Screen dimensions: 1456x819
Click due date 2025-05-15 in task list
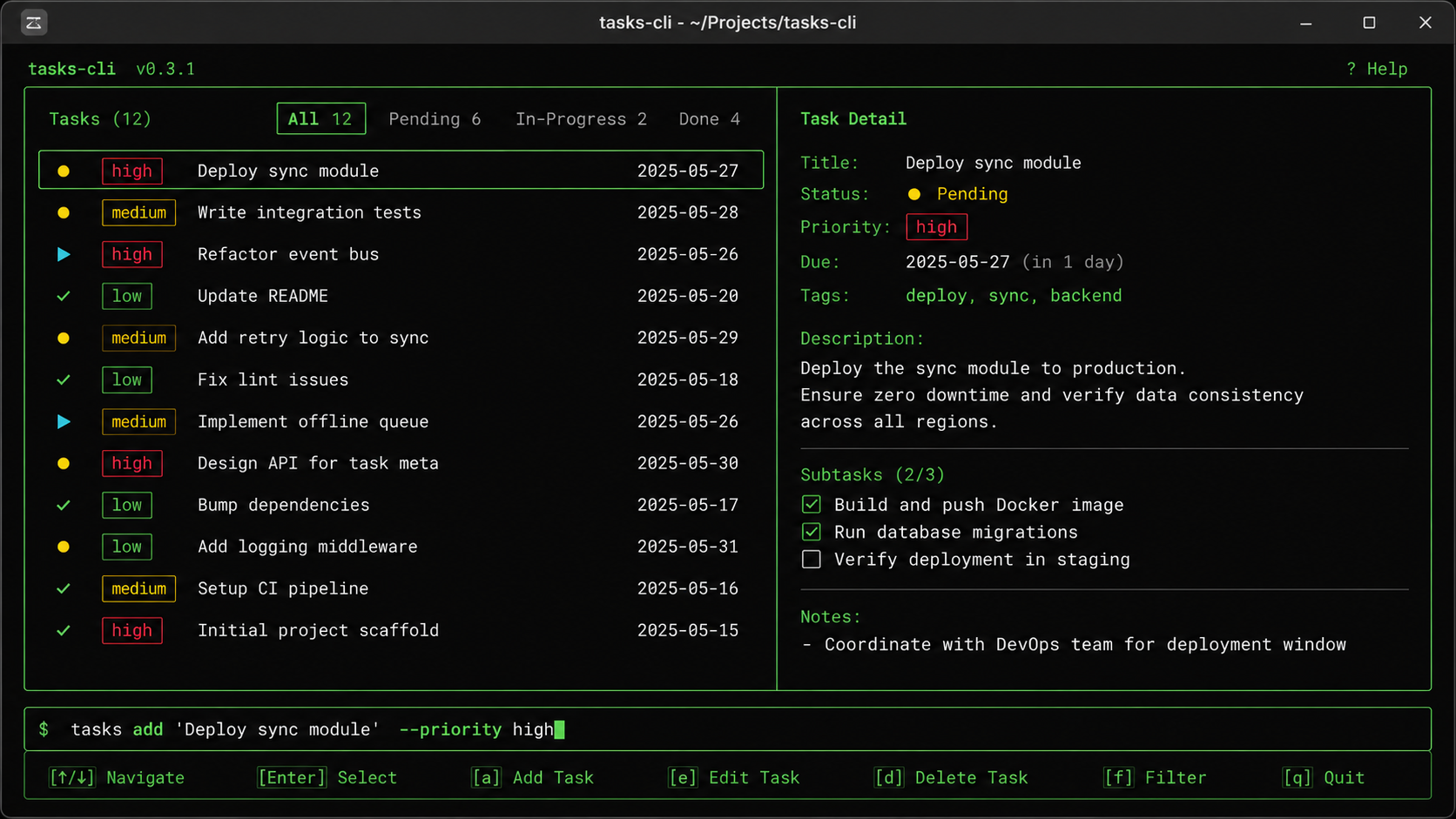pos(688,631)
